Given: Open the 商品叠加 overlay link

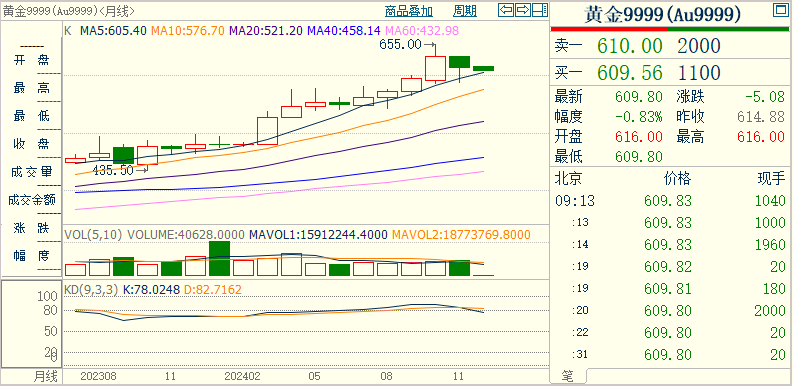Looking at the screenshot, I should [409, 11].
